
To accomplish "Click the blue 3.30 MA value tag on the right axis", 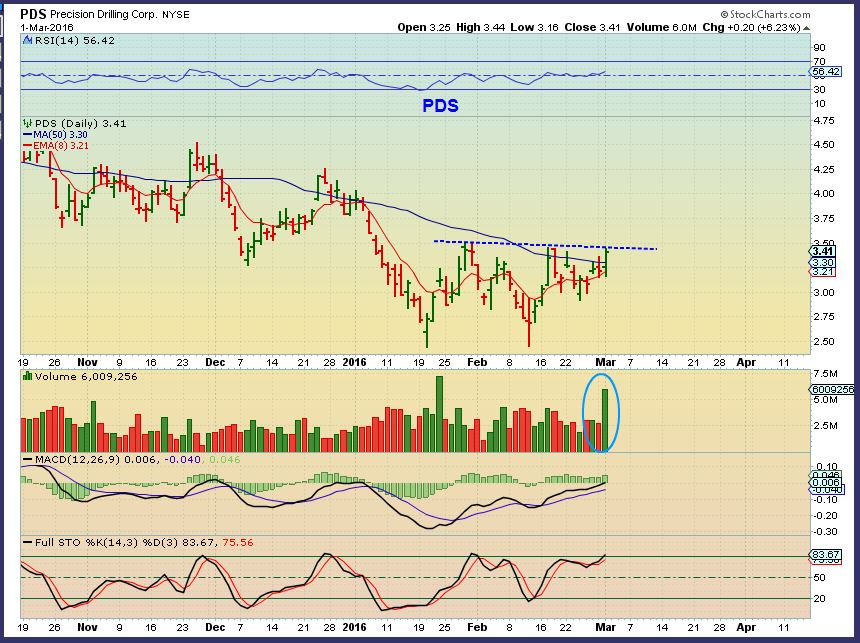I will pos(823,263).
